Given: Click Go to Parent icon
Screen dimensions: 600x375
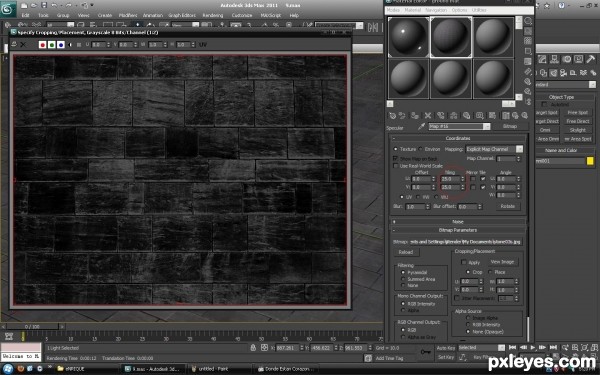Looking at the screenshot, I should click(x=515, y=115).
